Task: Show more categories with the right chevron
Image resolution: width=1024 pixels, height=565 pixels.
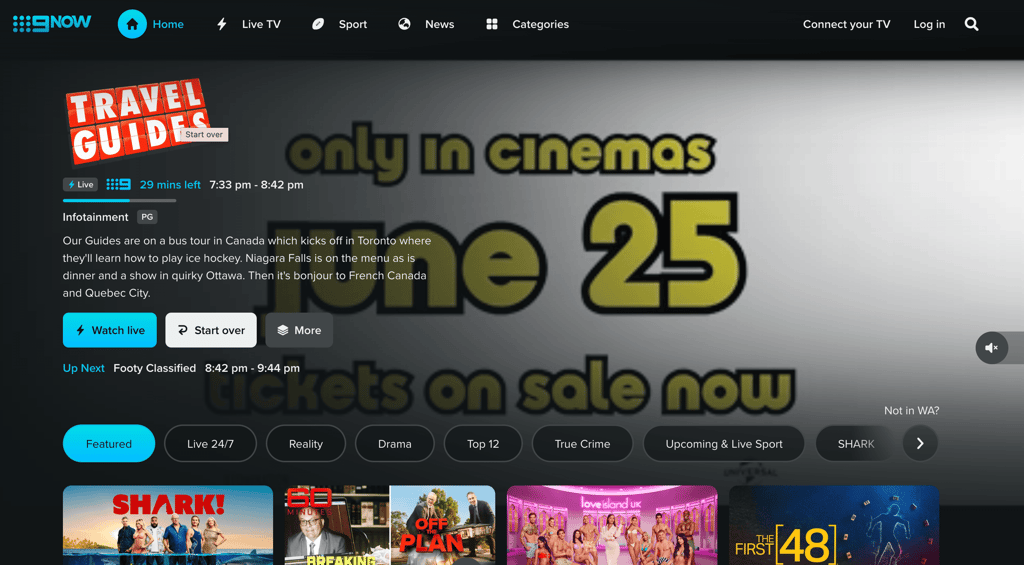Action: [x=920, y=444]
